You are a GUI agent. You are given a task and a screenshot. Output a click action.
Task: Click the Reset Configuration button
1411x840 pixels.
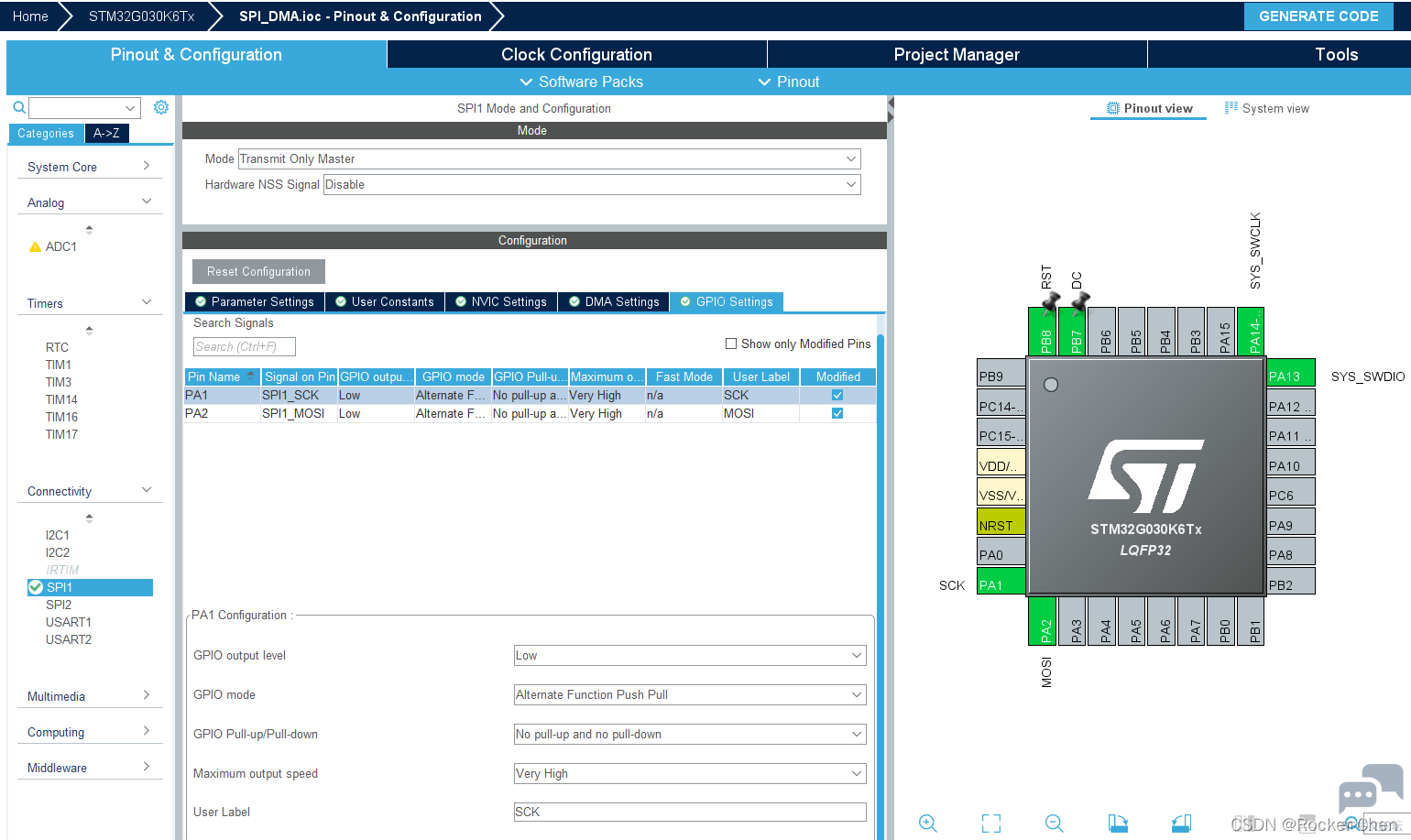coord(258,271)
